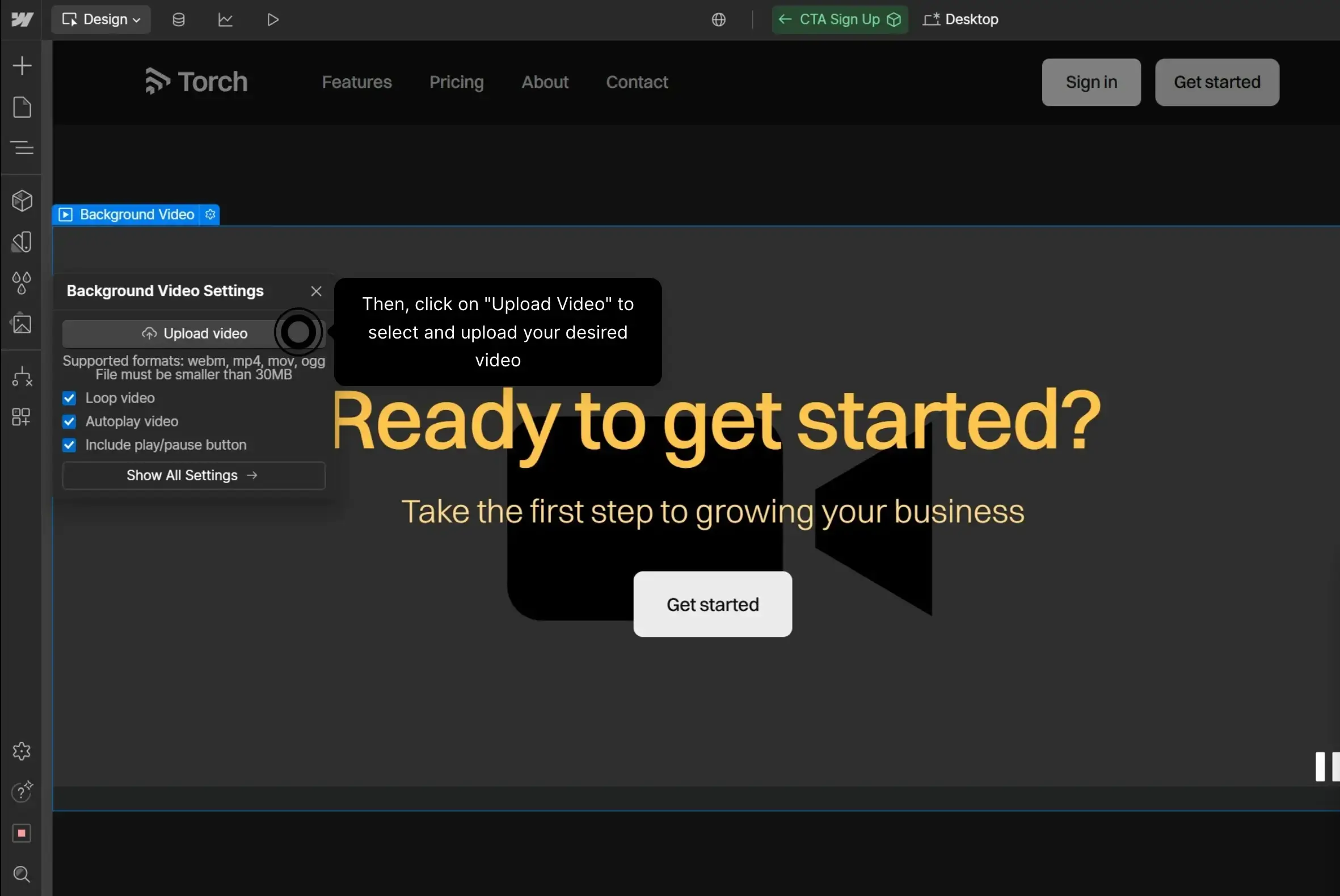Open the Design mode dropdown
Screen dimensions: 1340x896
tap(101, 20)
